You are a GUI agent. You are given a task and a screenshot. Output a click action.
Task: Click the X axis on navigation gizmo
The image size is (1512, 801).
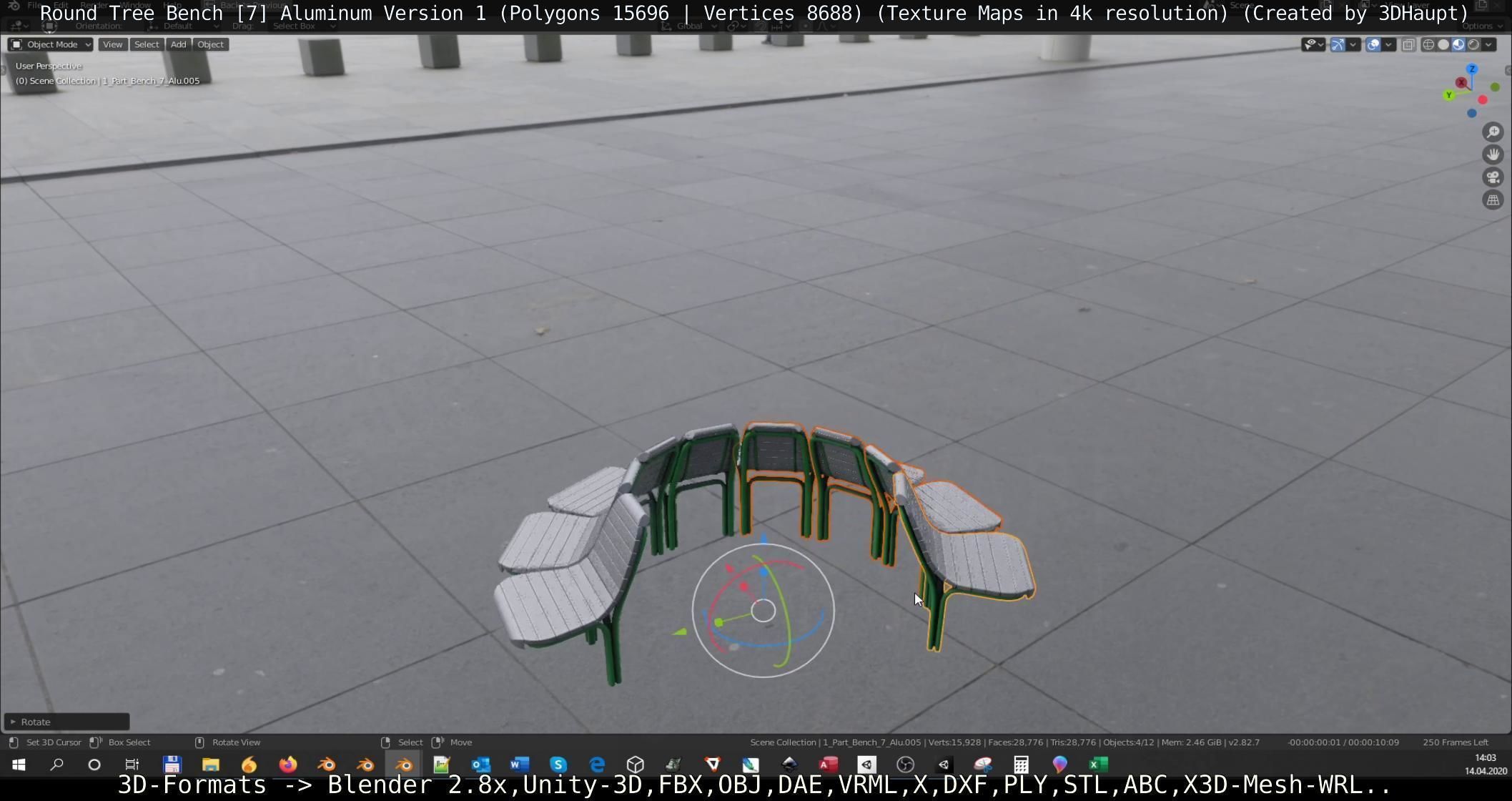(x=1461, y=83)
